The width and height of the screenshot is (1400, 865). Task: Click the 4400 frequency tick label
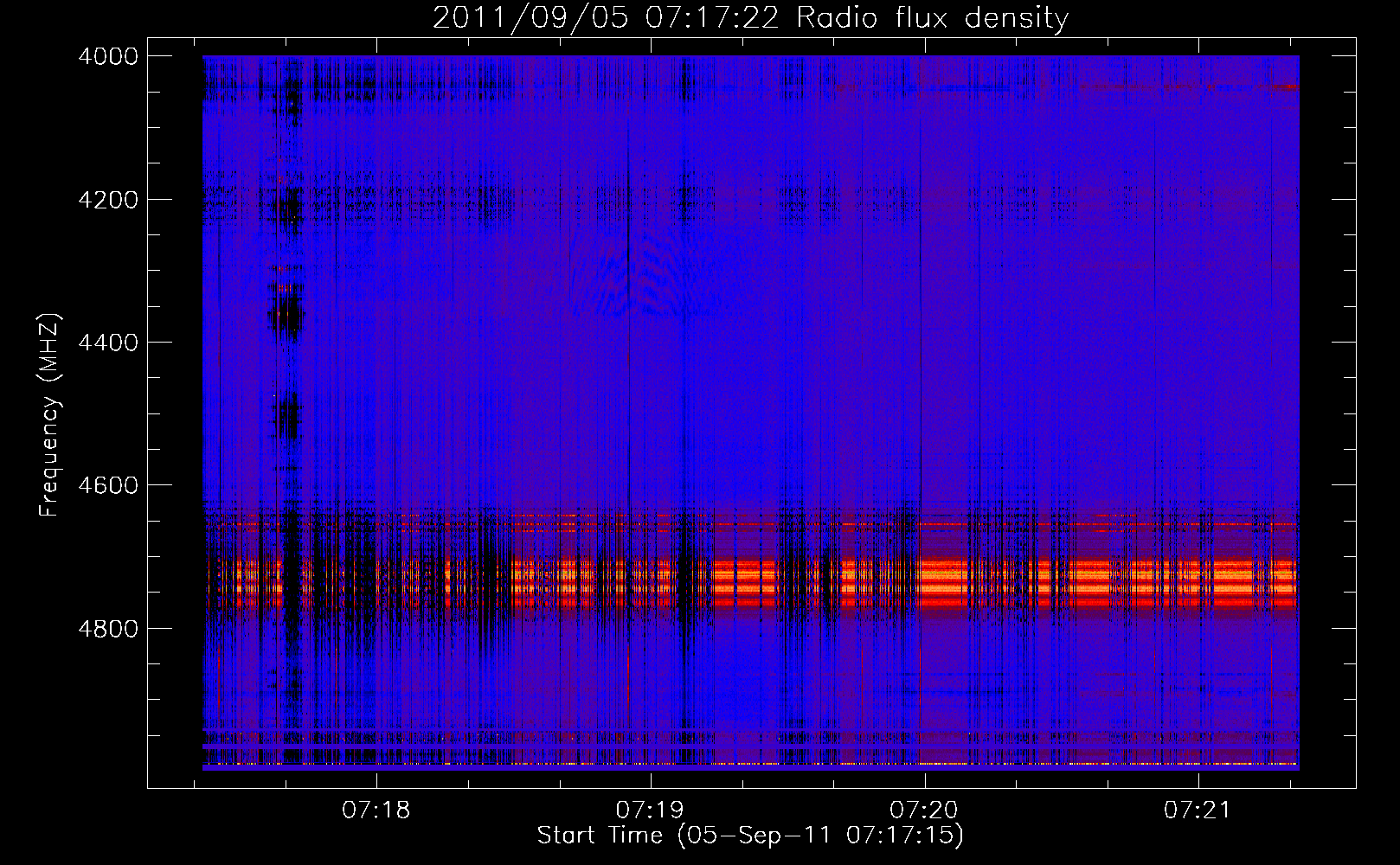point(108,343)
